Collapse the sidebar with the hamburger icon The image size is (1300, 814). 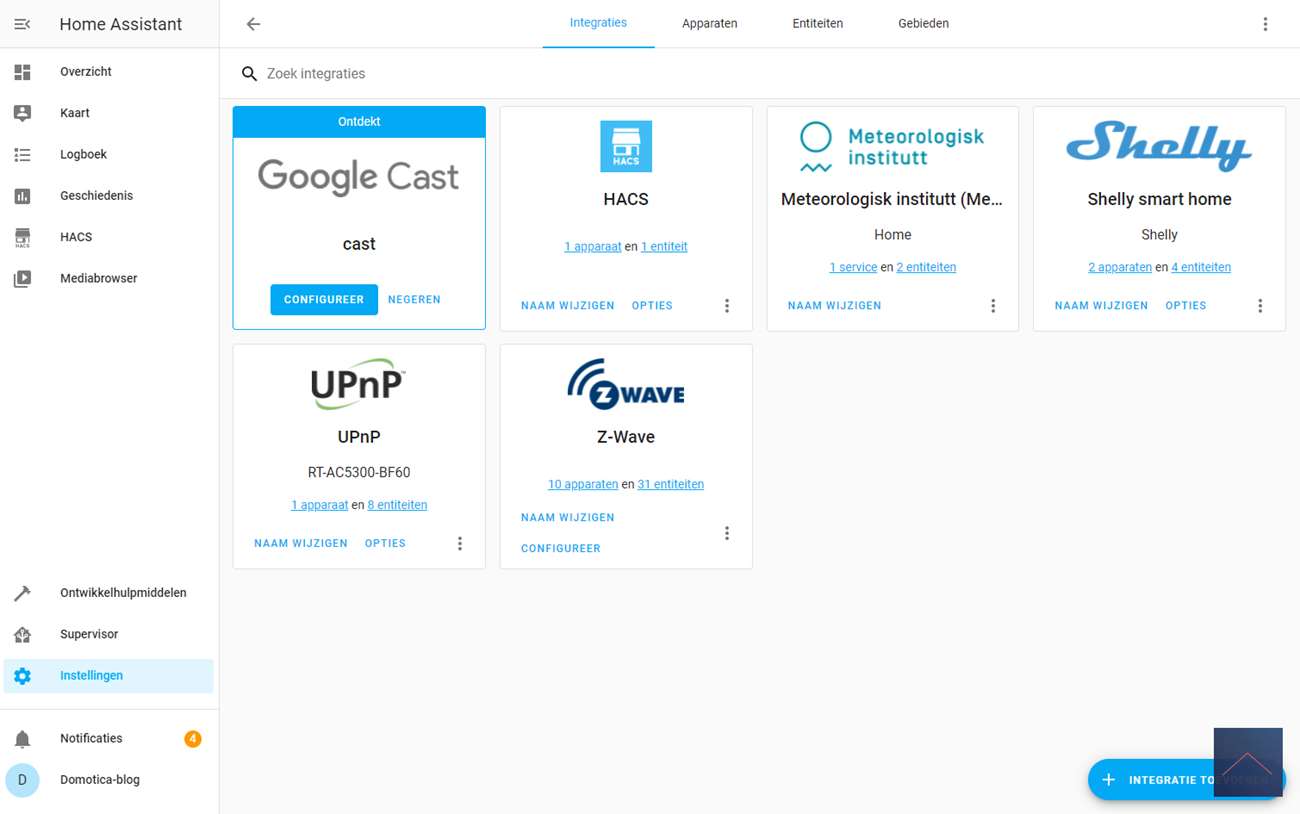(22, 24)
